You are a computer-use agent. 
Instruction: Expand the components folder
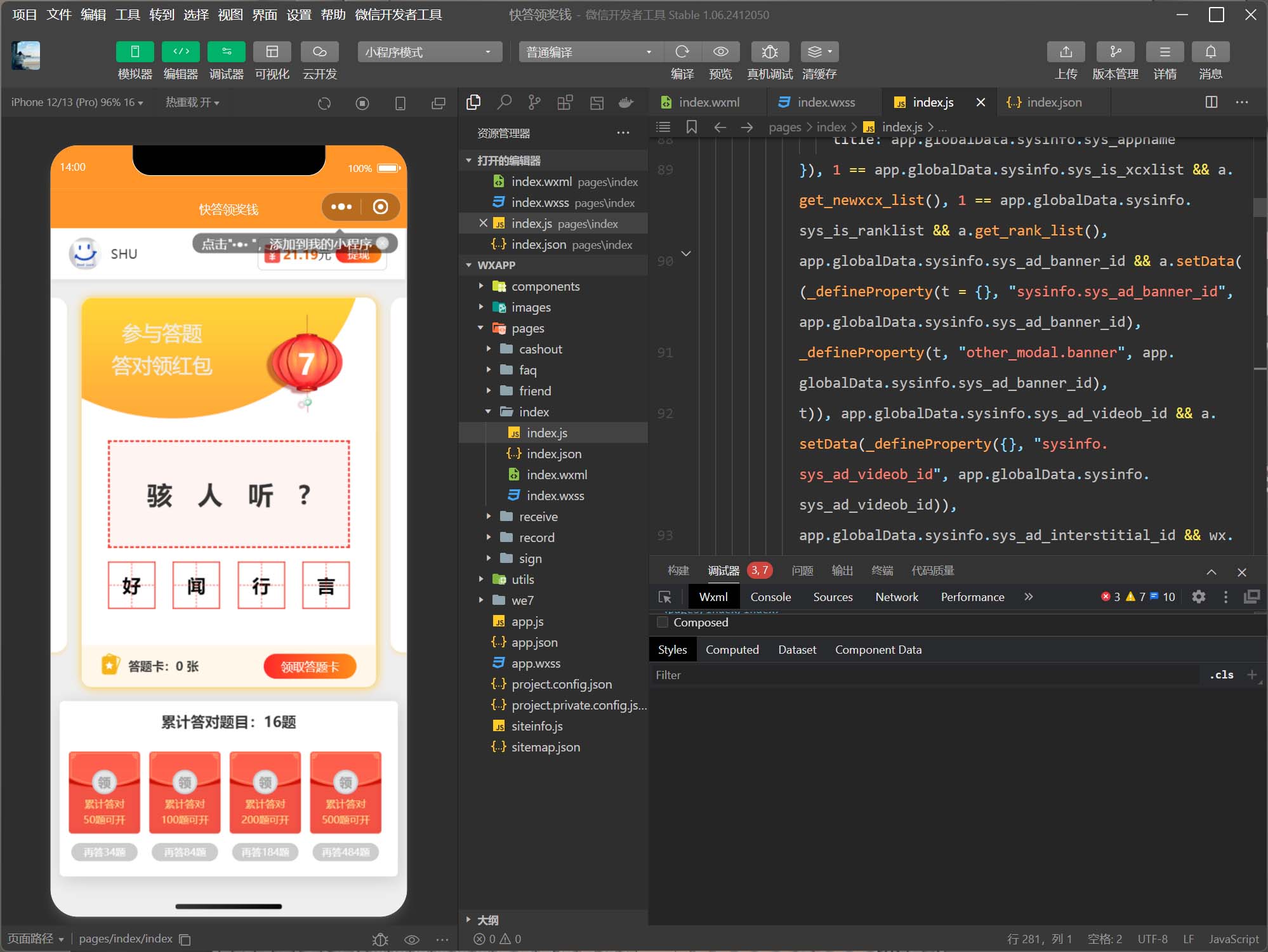pyautogui.click(x=553, y=286)
